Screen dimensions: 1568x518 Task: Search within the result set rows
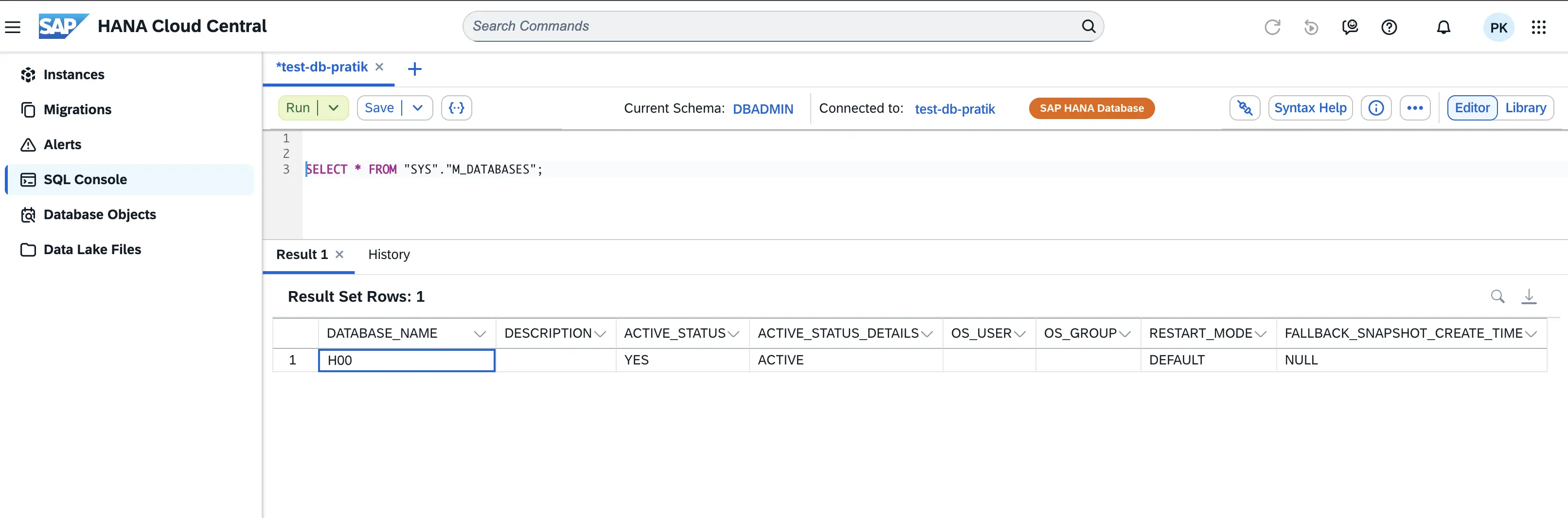pyautogui.click(x=1498, y=297)
